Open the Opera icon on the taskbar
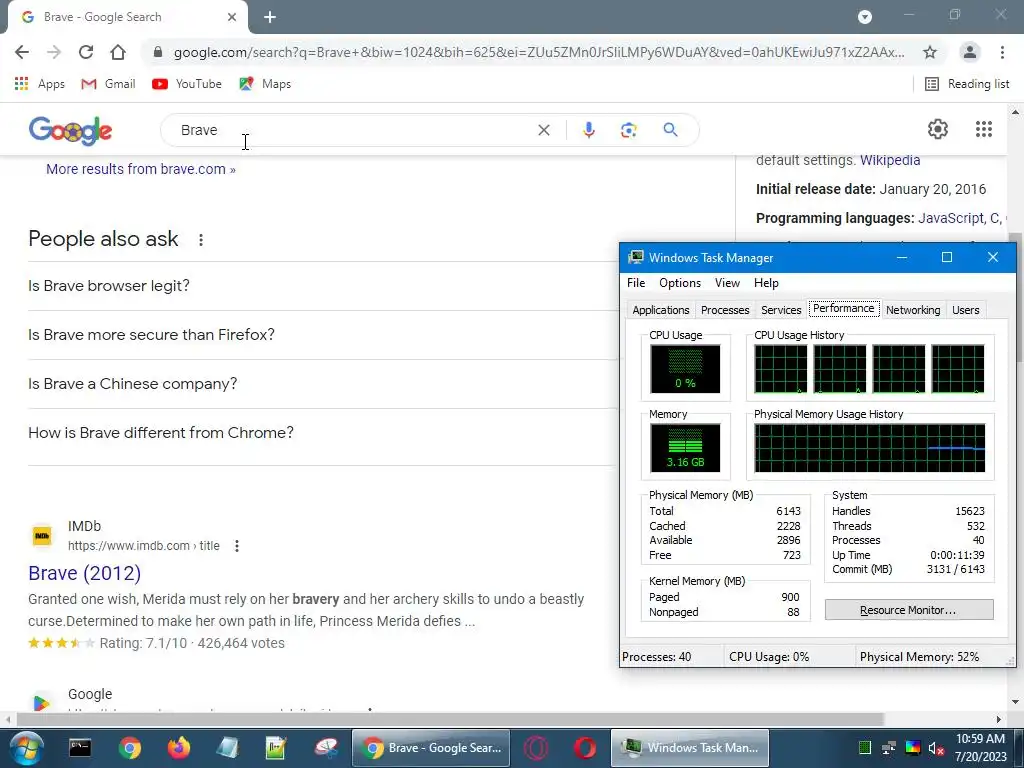The height and width of the screenshot is (768, 1024). (x=584, y=748)
